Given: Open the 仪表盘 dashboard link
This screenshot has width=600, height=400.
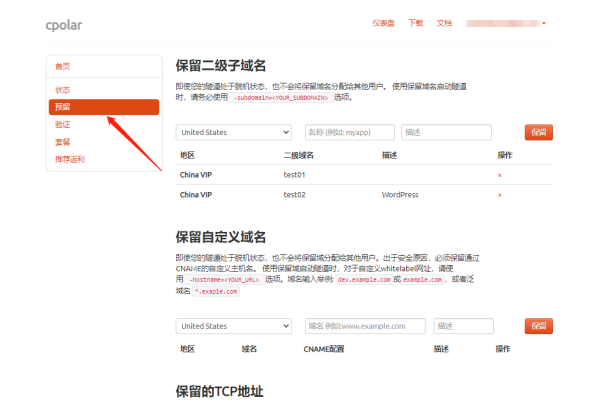Looking at the screenshot, I should [383, 23].
